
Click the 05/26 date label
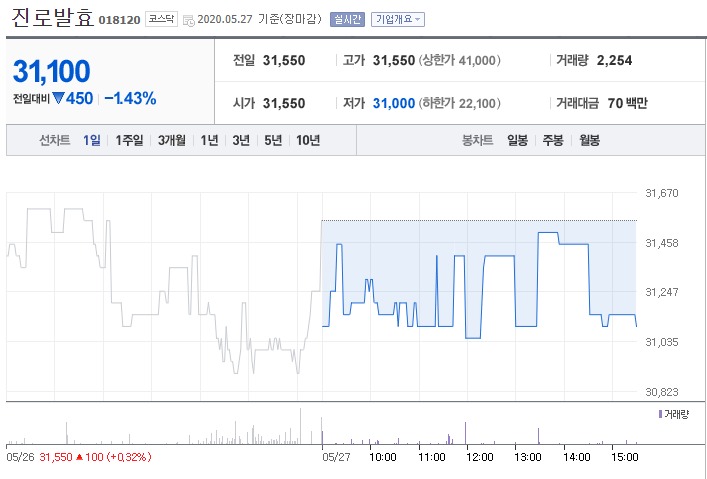pos(20,457)
